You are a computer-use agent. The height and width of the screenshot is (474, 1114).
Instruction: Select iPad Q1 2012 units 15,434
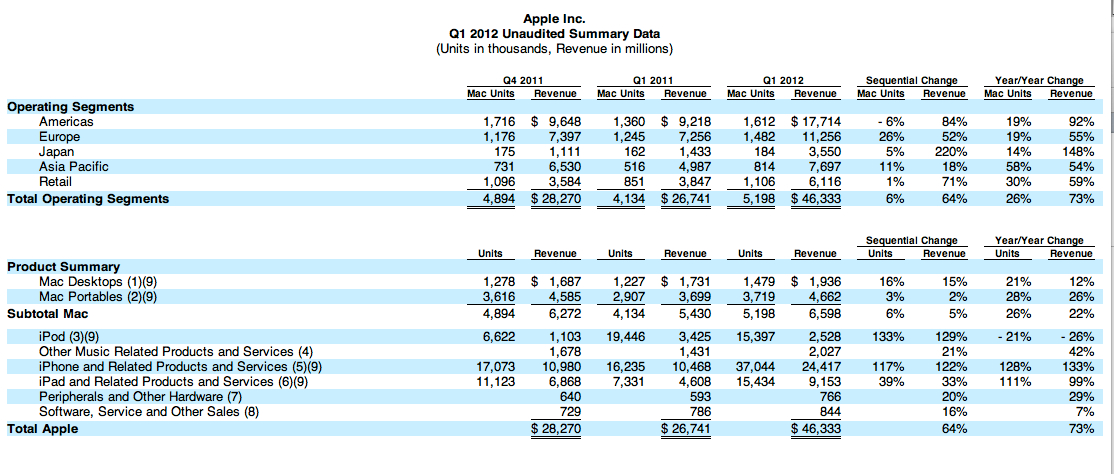[756, 382]
